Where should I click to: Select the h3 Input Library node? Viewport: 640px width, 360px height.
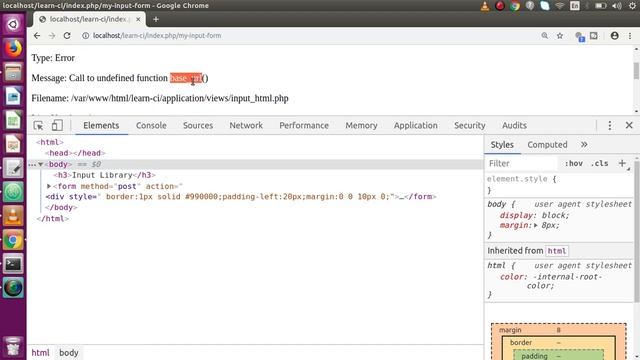tap(105, 175)
